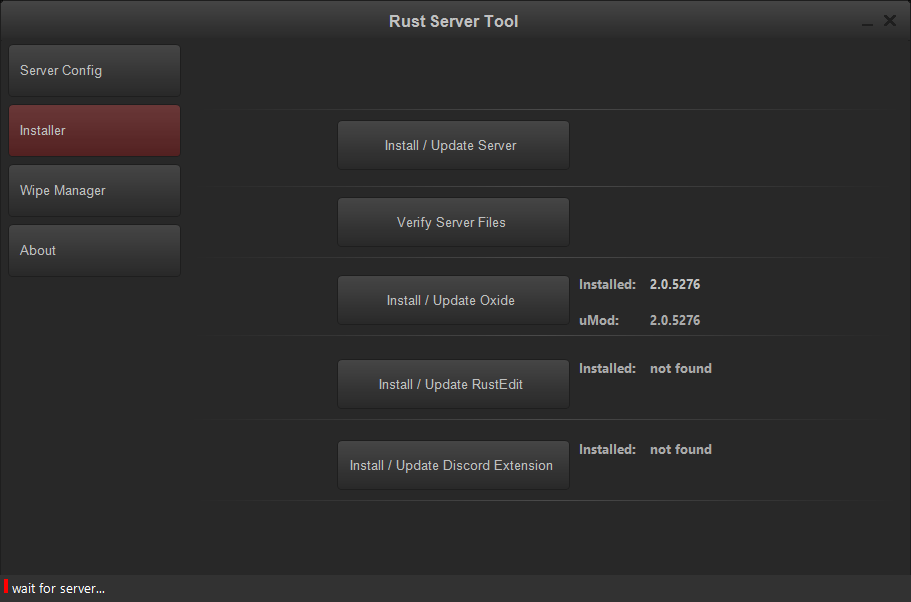
Task: Open the Server Config section
Action: (x=94, y=71)
